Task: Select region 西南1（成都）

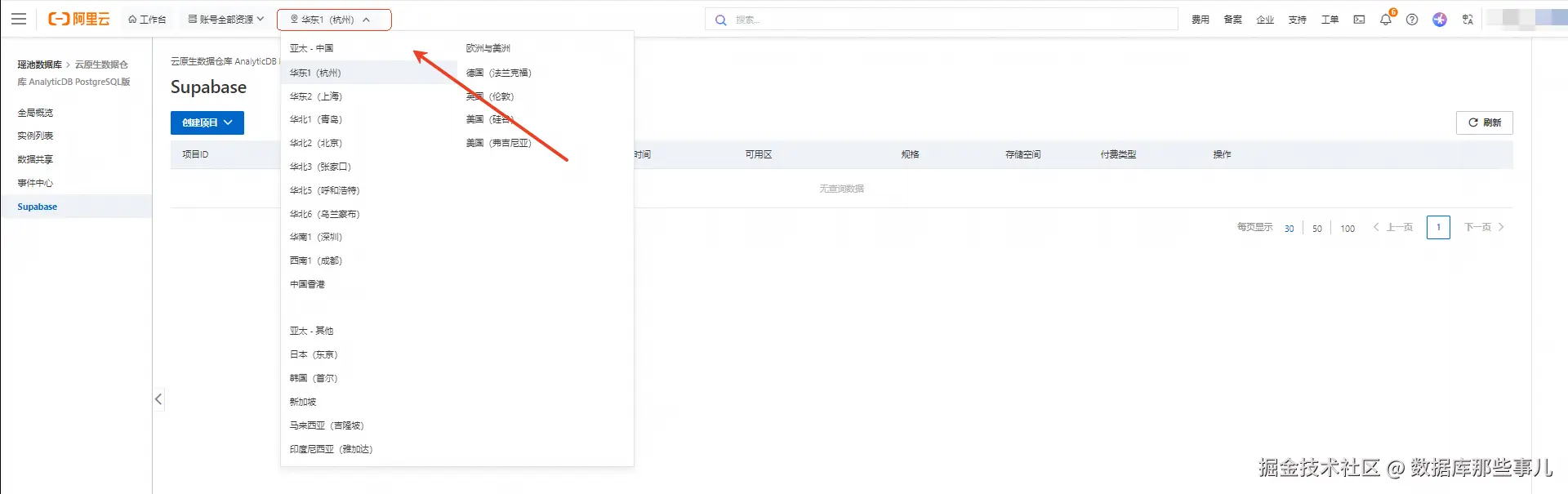Action: tap(316, 260)
